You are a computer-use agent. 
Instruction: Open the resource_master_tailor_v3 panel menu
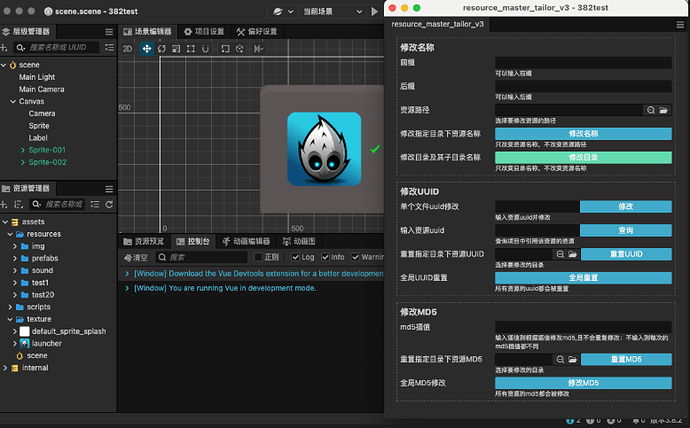pyautogui.click(x=680, y=25)
